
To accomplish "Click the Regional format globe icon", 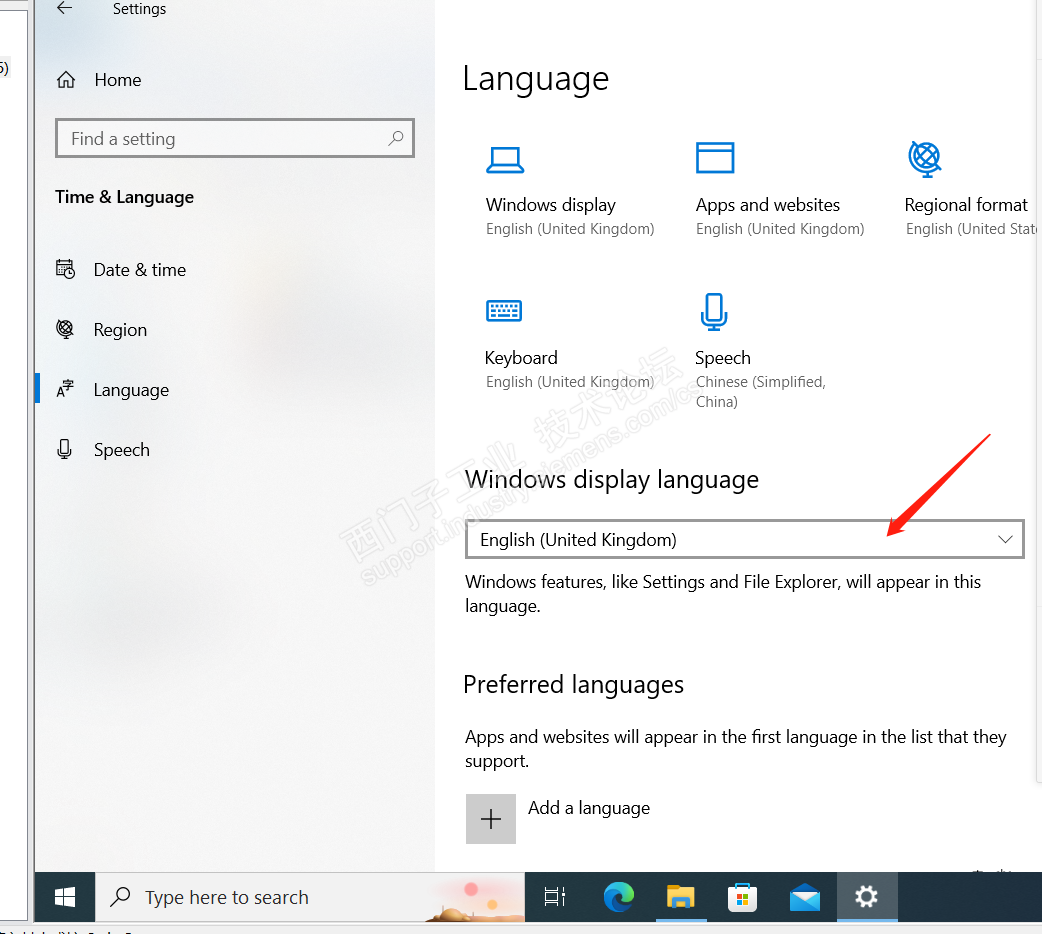I will pyautogui.click(x=925, y=159).
